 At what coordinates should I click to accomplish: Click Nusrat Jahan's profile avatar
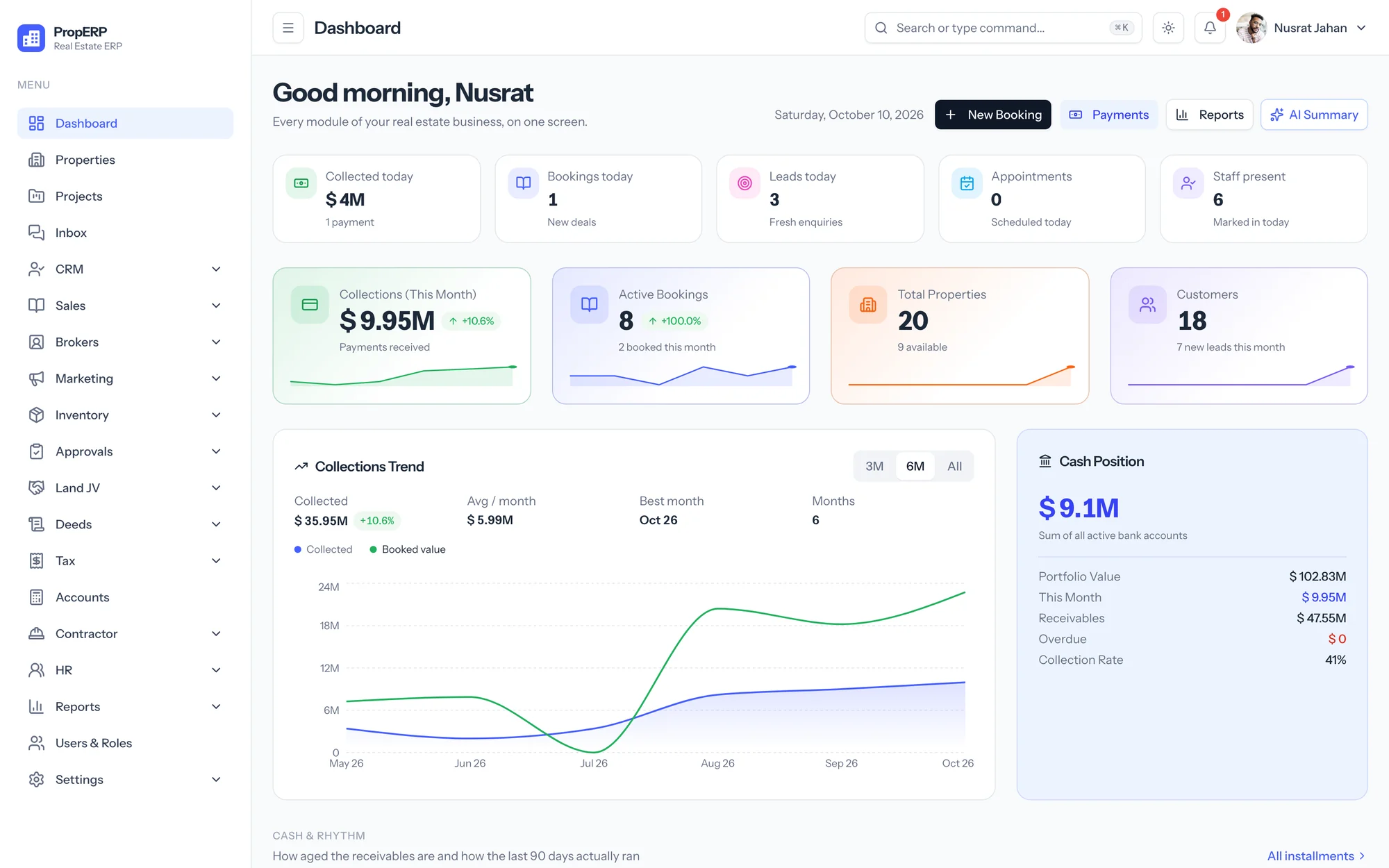point(1251,28)
